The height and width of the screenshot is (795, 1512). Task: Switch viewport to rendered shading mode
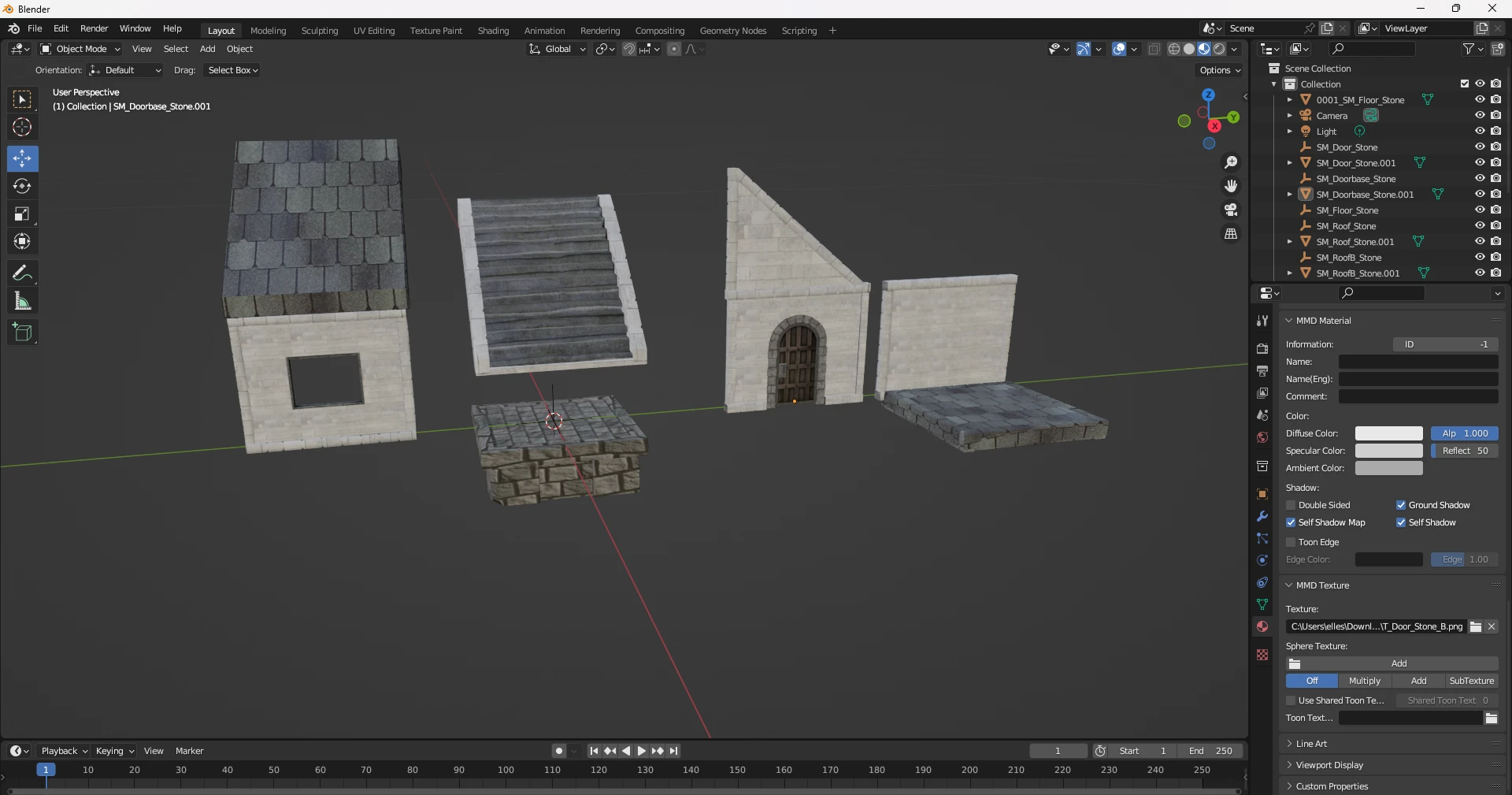pos(1219,48)
